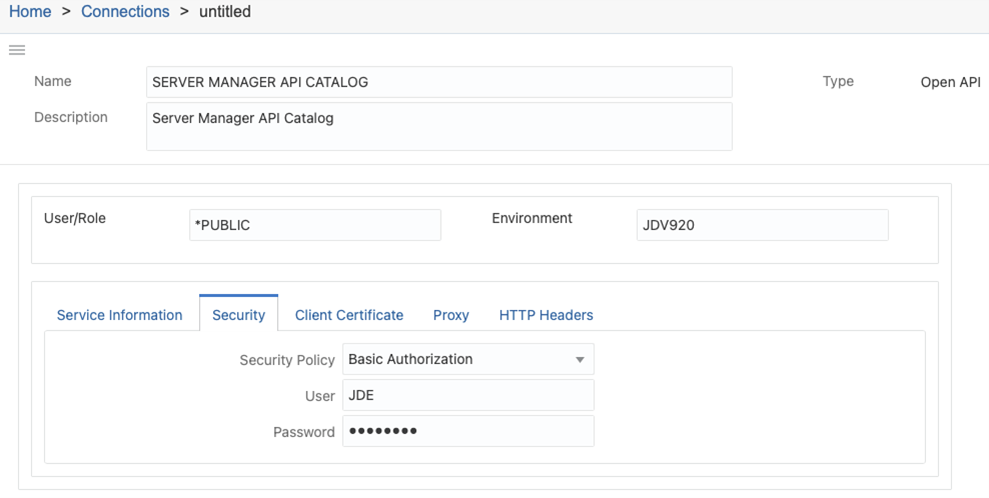This screenshot has width=989, height=498.
Task: Focus the masked Password field
Action: point(468,431)
